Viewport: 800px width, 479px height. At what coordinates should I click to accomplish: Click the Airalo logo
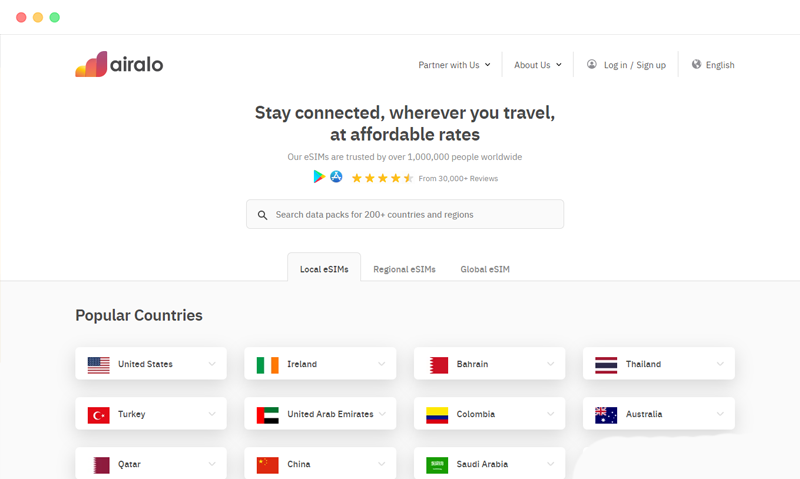coord(119,64)
